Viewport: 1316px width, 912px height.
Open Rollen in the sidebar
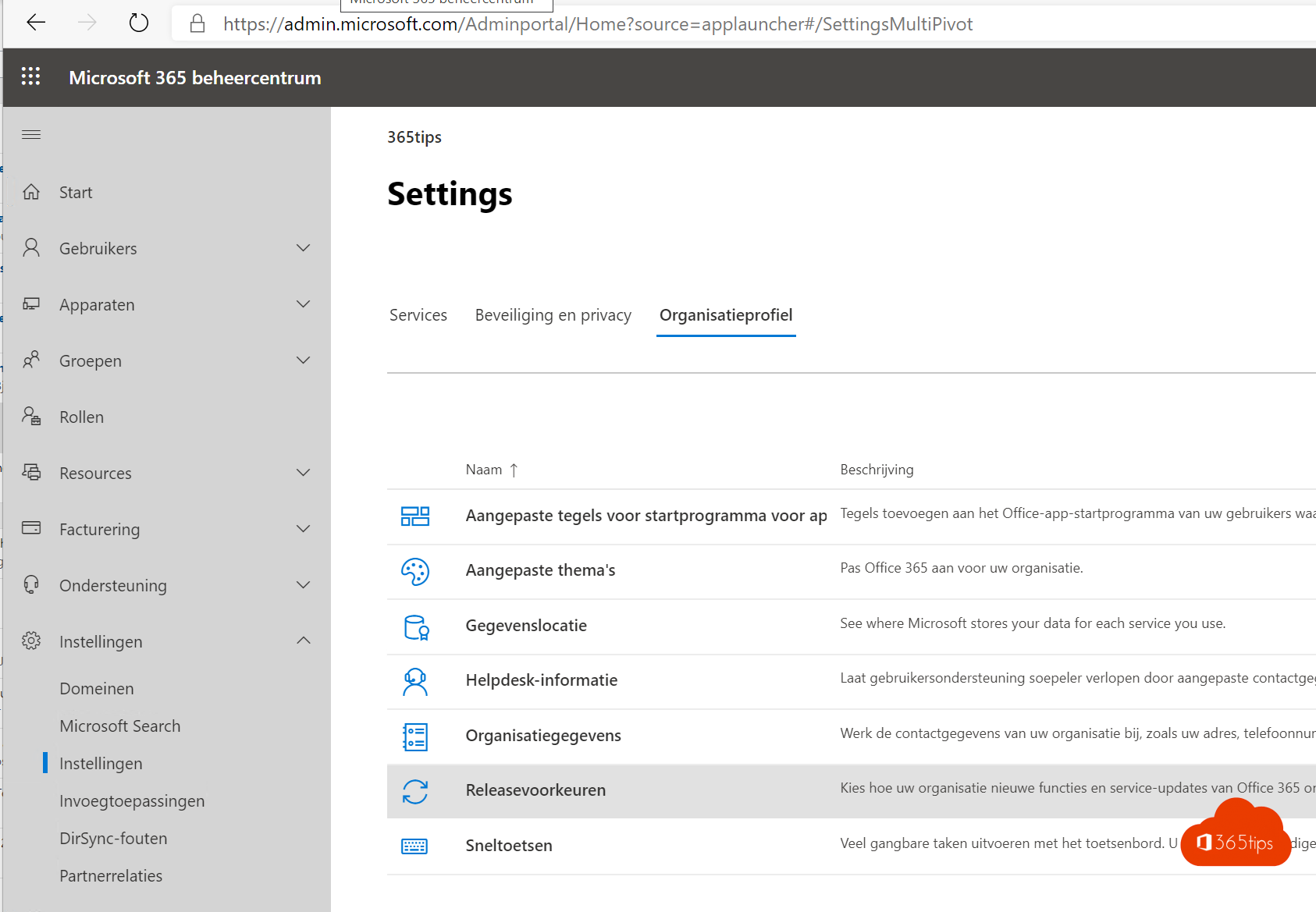click(81, 417)
